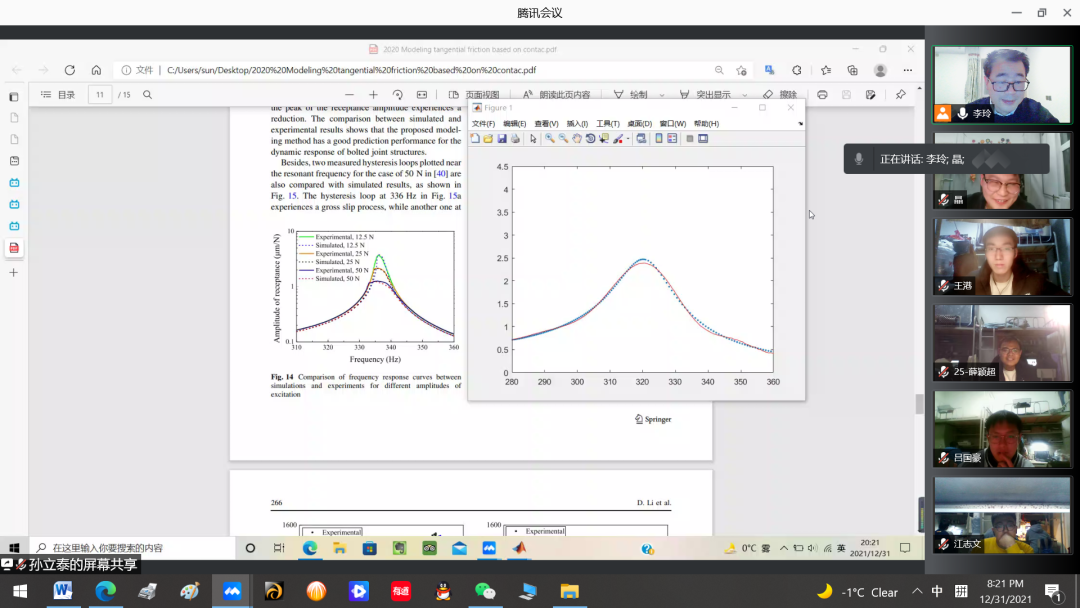Toggle the insert legend button in Figure
This screenshot has height=608, width=1080.
tap(672, 139)
